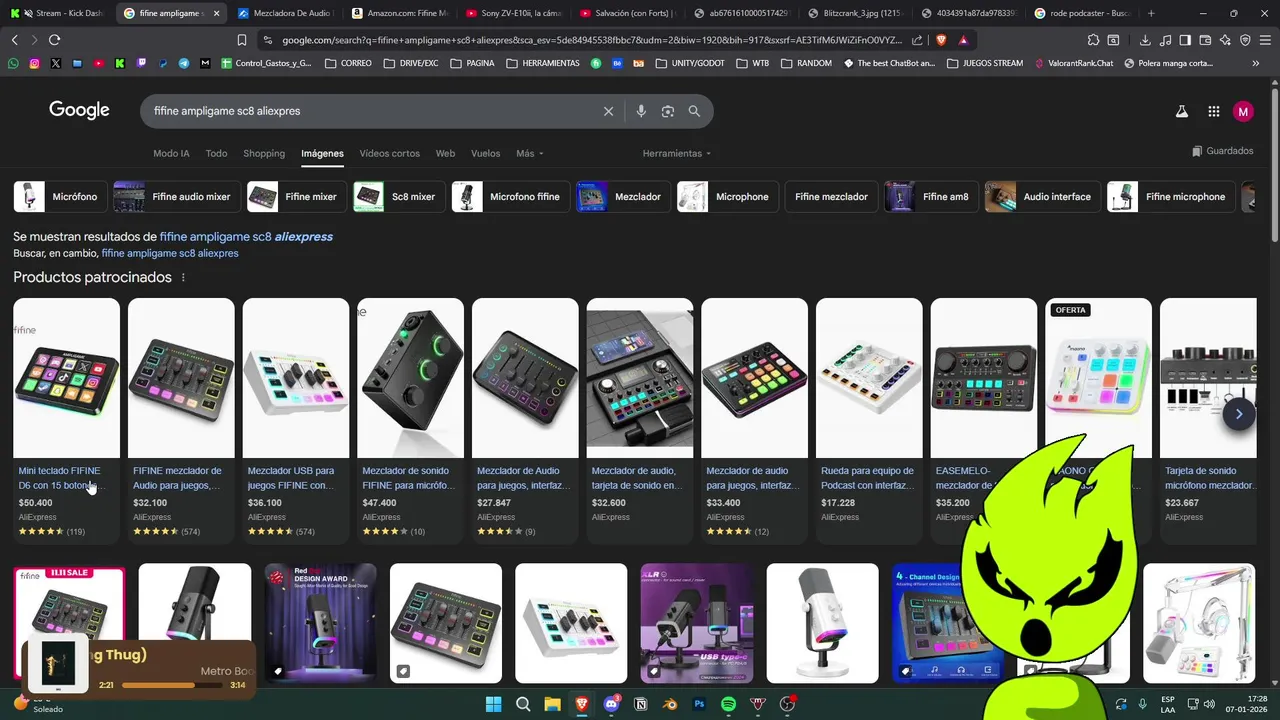The height and width of the screenshot is (720, 1280).
Task: Go to Google homepage via logo
Action: [x=79, y=111]
